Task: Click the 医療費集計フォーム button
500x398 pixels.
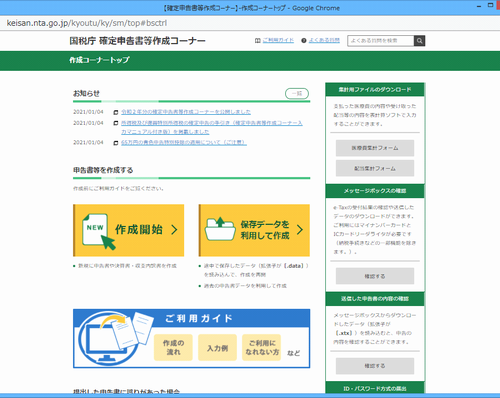Action: [375, 148]
